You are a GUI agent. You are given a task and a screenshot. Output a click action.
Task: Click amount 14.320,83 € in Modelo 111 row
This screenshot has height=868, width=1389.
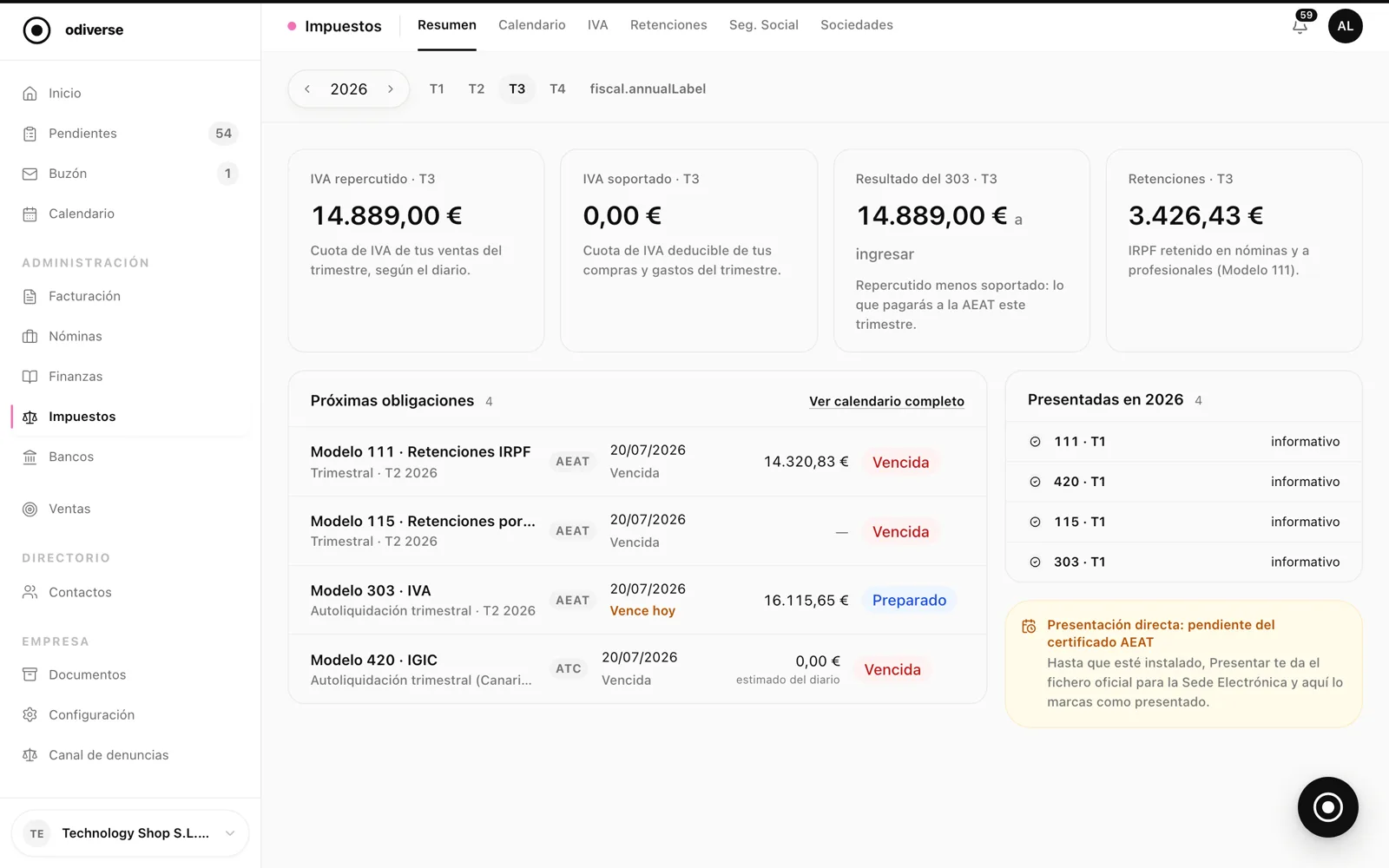(x=806, y=462)
